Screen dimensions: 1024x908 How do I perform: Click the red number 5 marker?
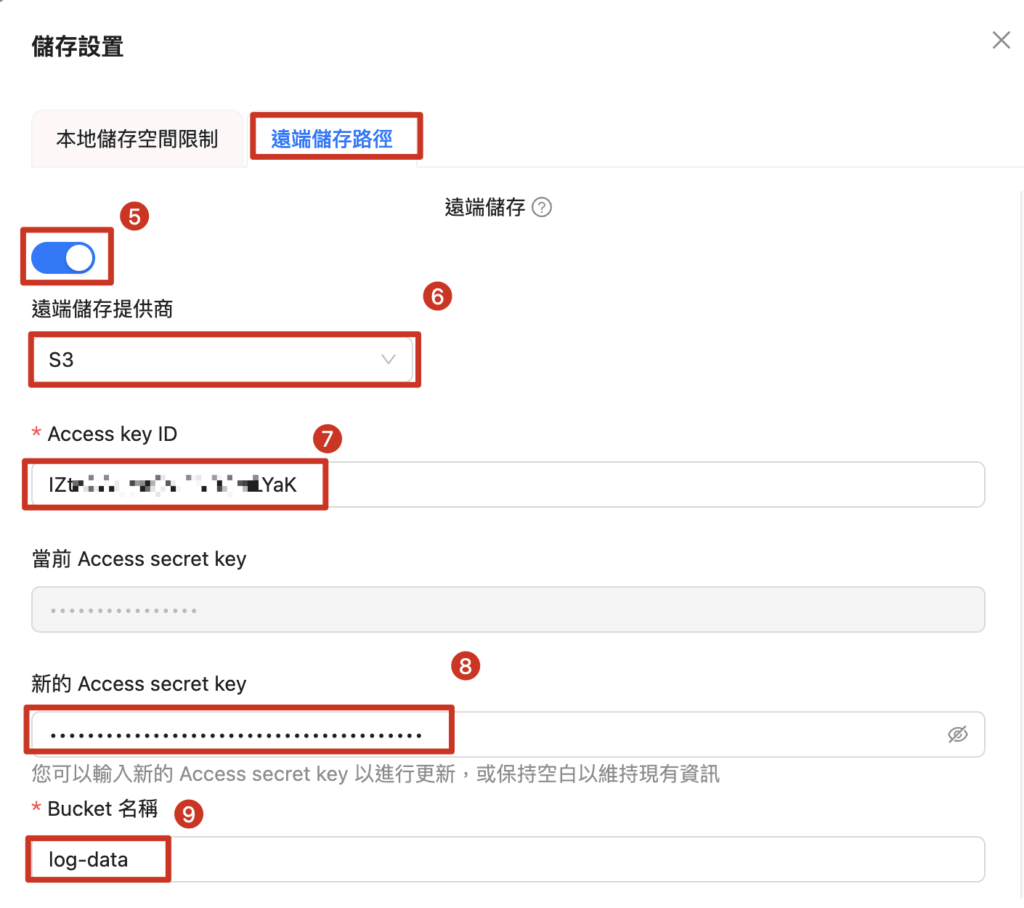pyautogui.click(x=134, y=216)
